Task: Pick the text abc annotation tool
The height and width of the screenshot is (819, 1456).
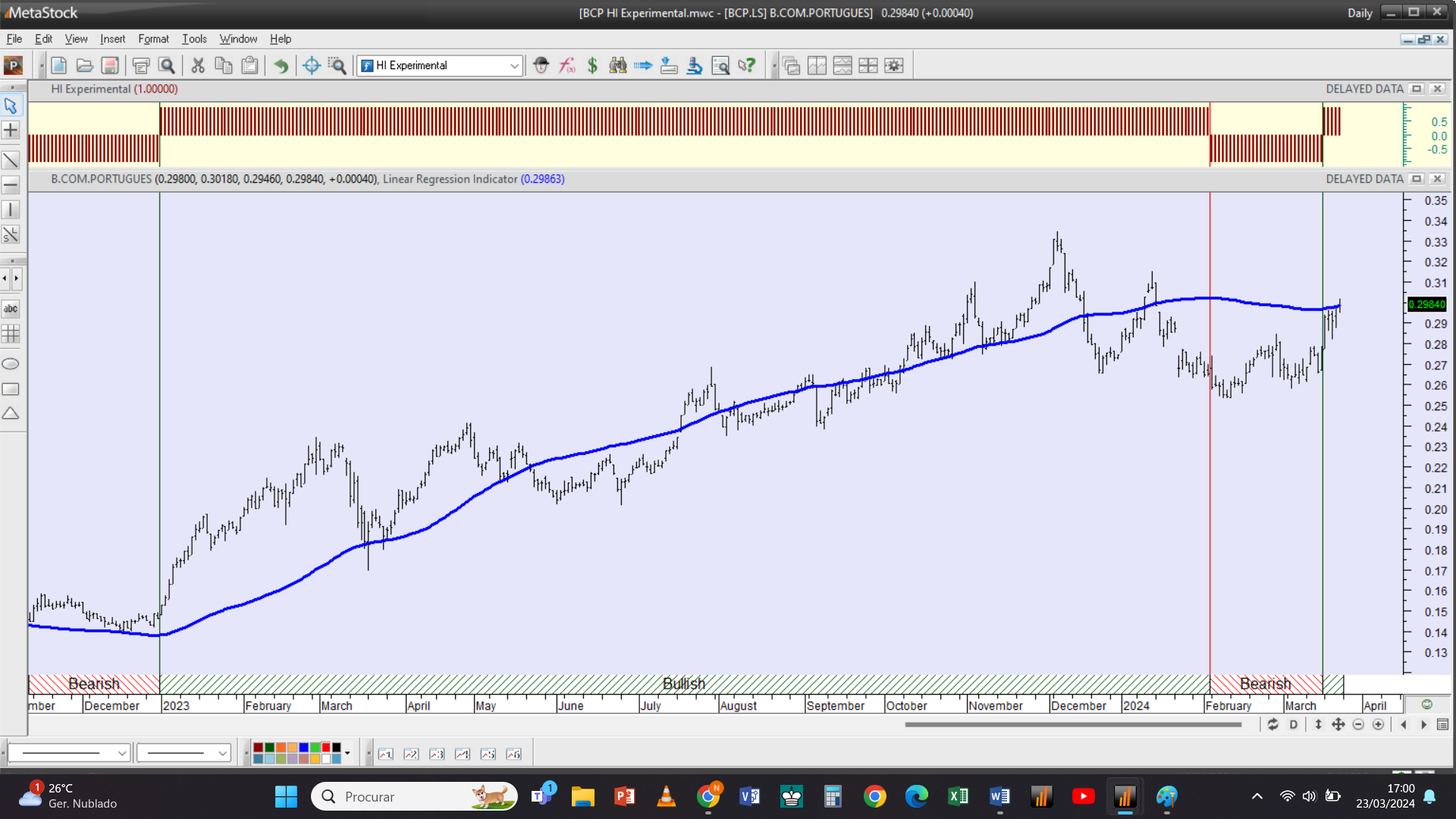Action: point(11,309)
